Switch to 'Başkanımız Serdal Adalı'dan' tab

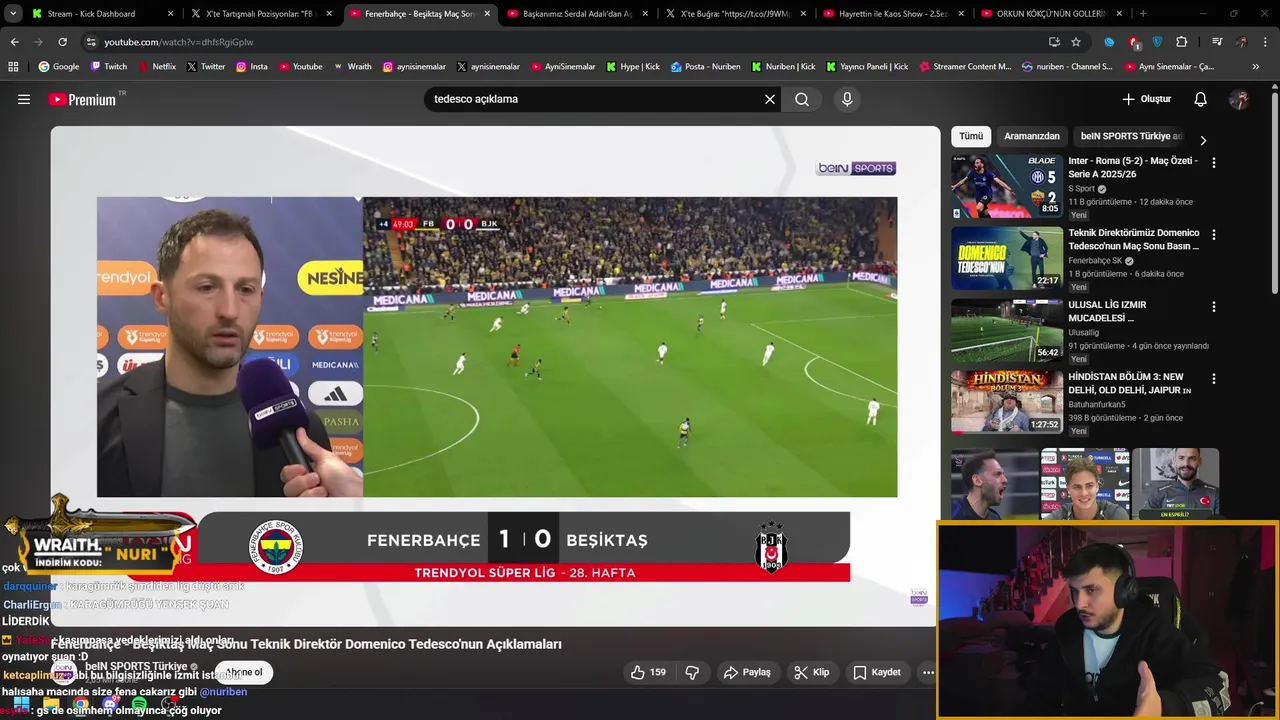point(576,14)
